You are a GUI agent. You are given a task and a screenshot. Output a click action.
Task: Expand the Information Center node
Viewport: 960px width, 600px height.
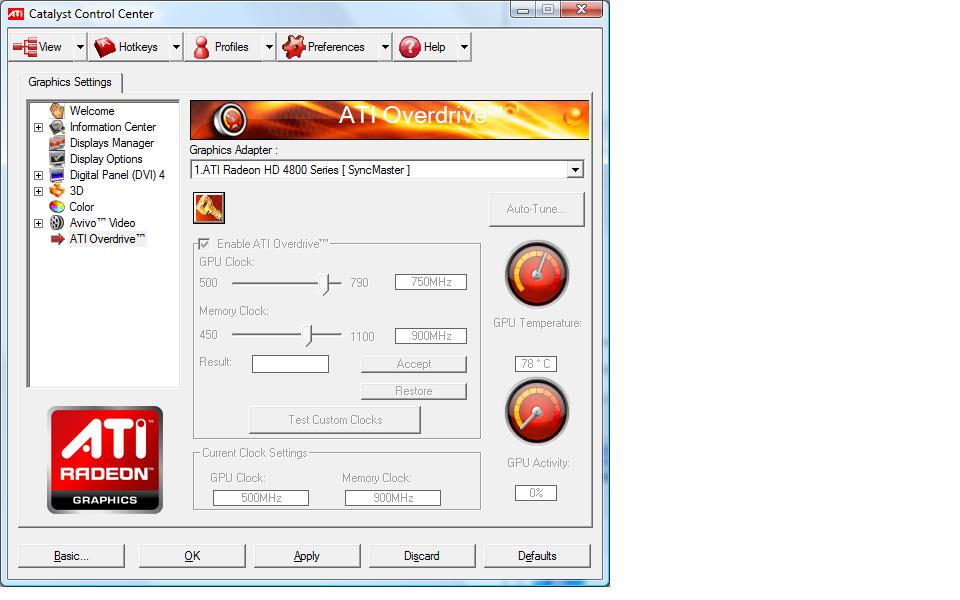39,127
